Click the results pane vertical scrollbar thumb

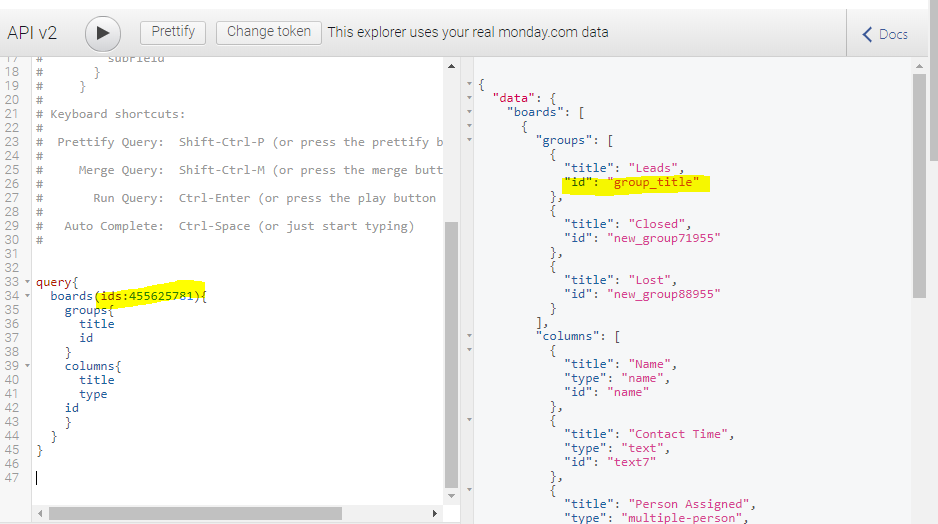tap(919, 185)
